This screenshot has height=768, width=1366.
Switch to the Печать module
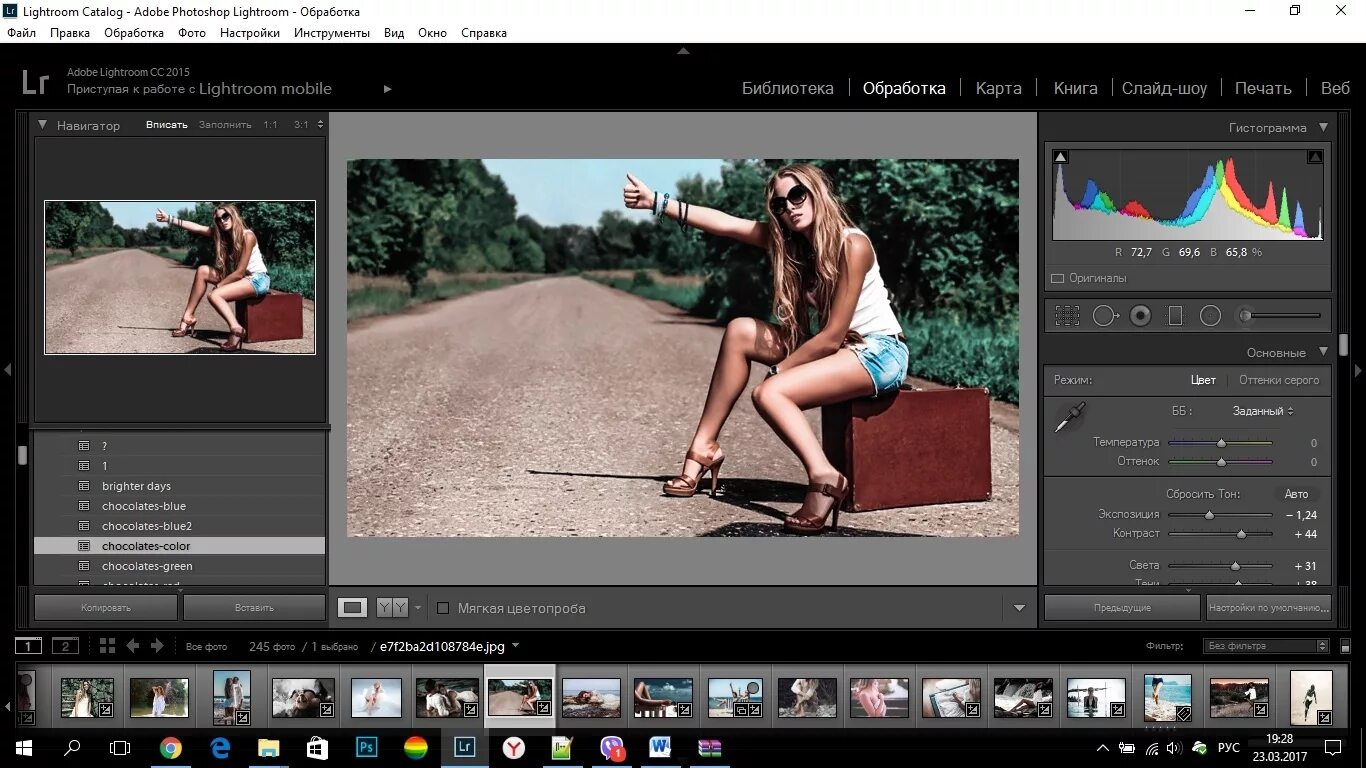coord(1263,88)
